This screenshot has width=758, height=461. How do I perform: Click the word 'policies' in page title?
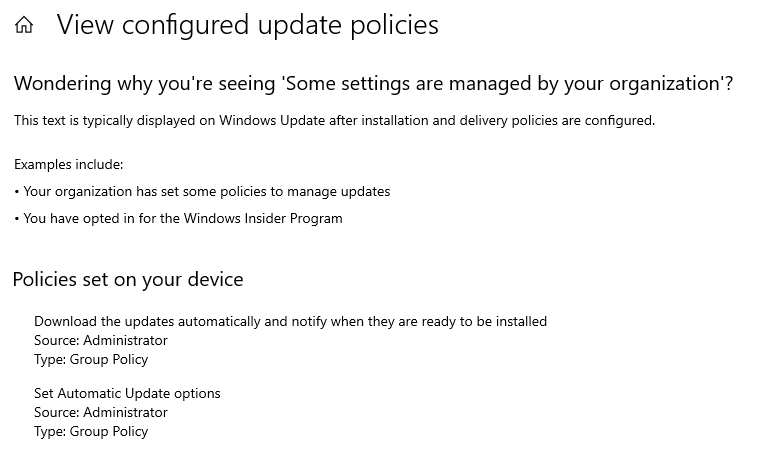click(x=394, y=25)
